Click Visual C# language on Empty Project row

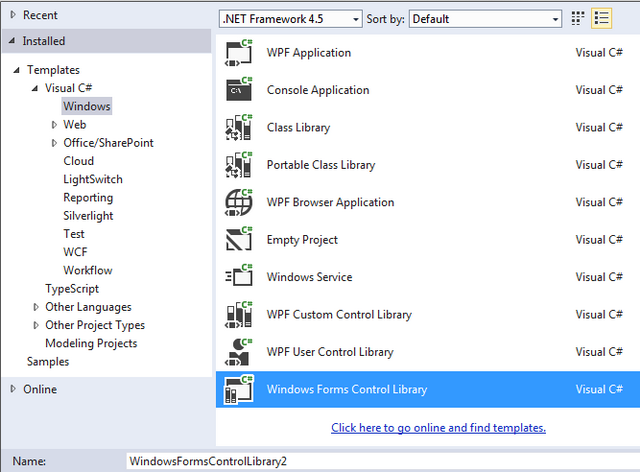[599, 240]
